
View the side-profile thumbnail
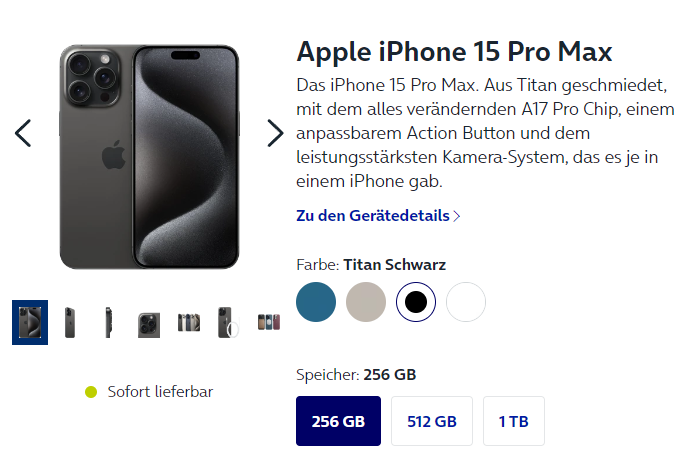click(x=108, y=323)
